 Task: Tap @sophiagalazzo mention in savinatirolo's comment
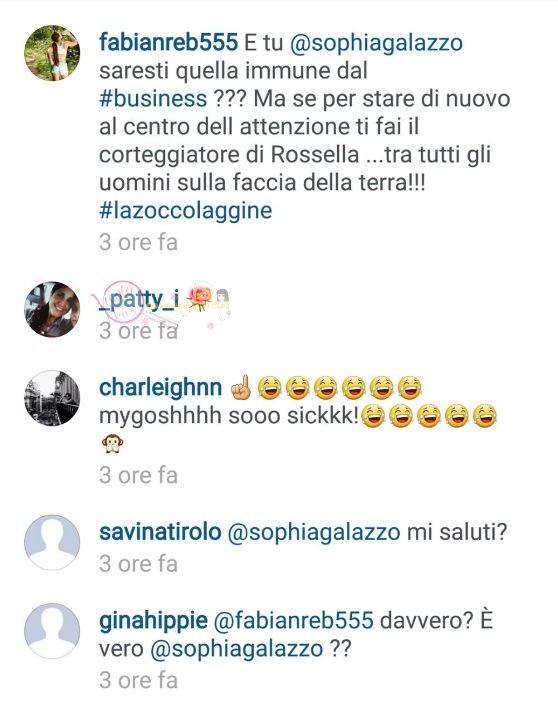(314, 533)
